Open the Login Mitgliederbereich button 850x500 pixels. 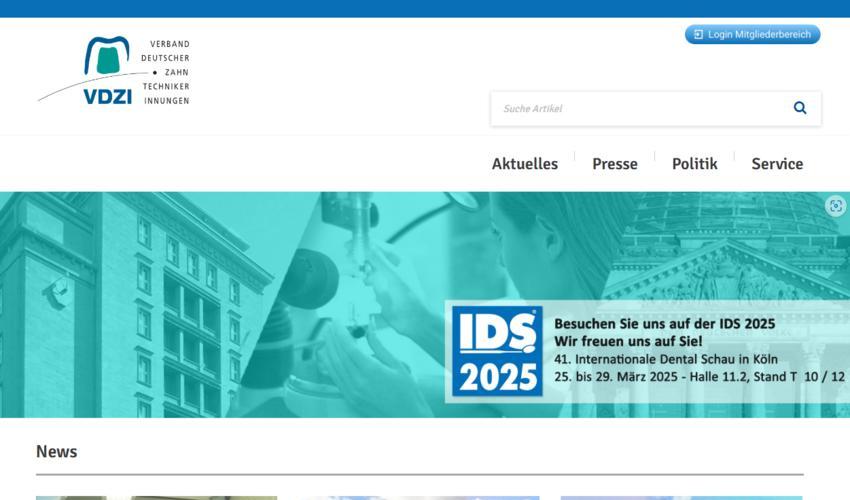tap(752, 34)
